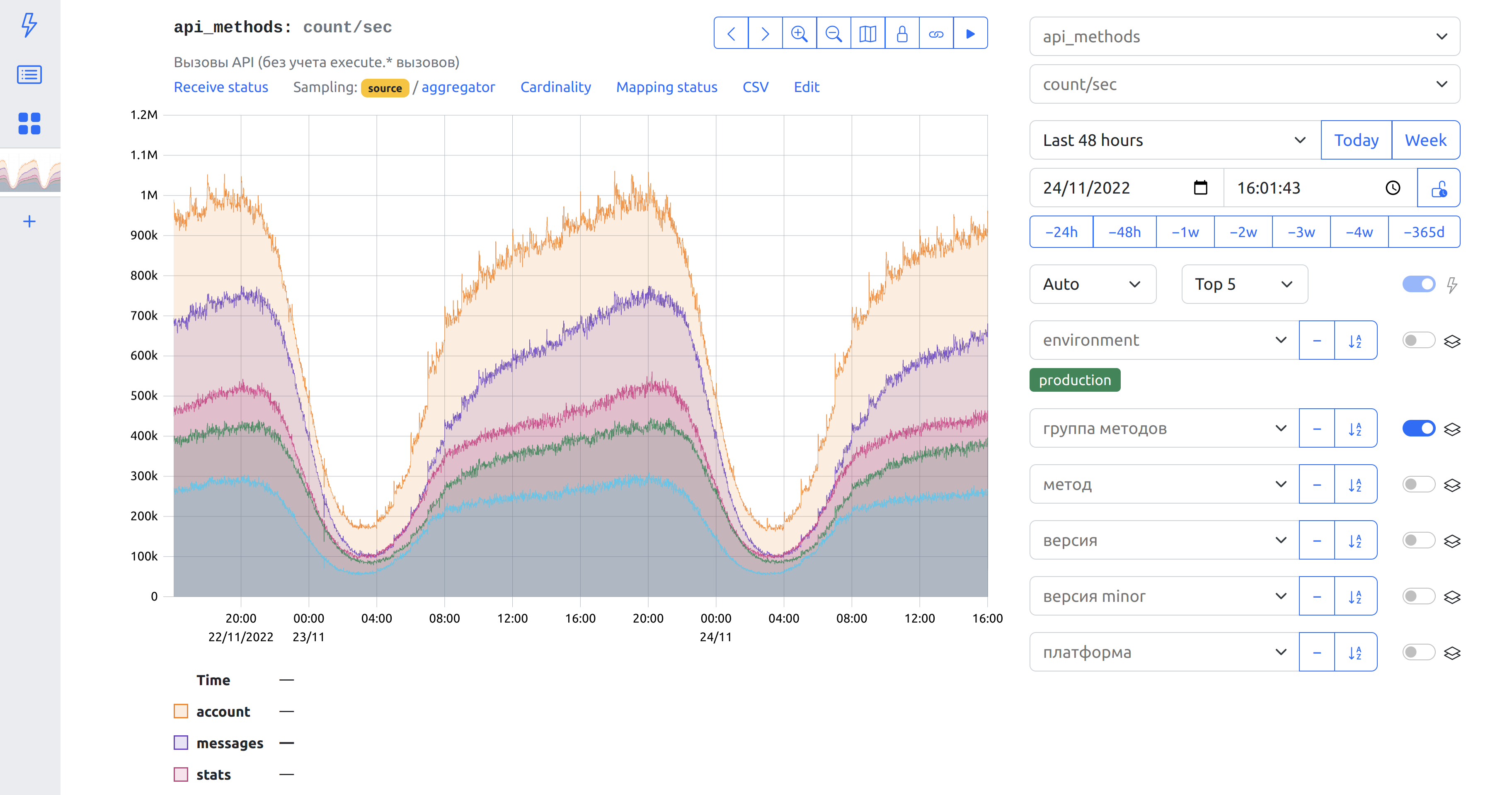This screenshot has height=795, width=1512.
Task: Open the Cardinality link
Action: (555, 87)
